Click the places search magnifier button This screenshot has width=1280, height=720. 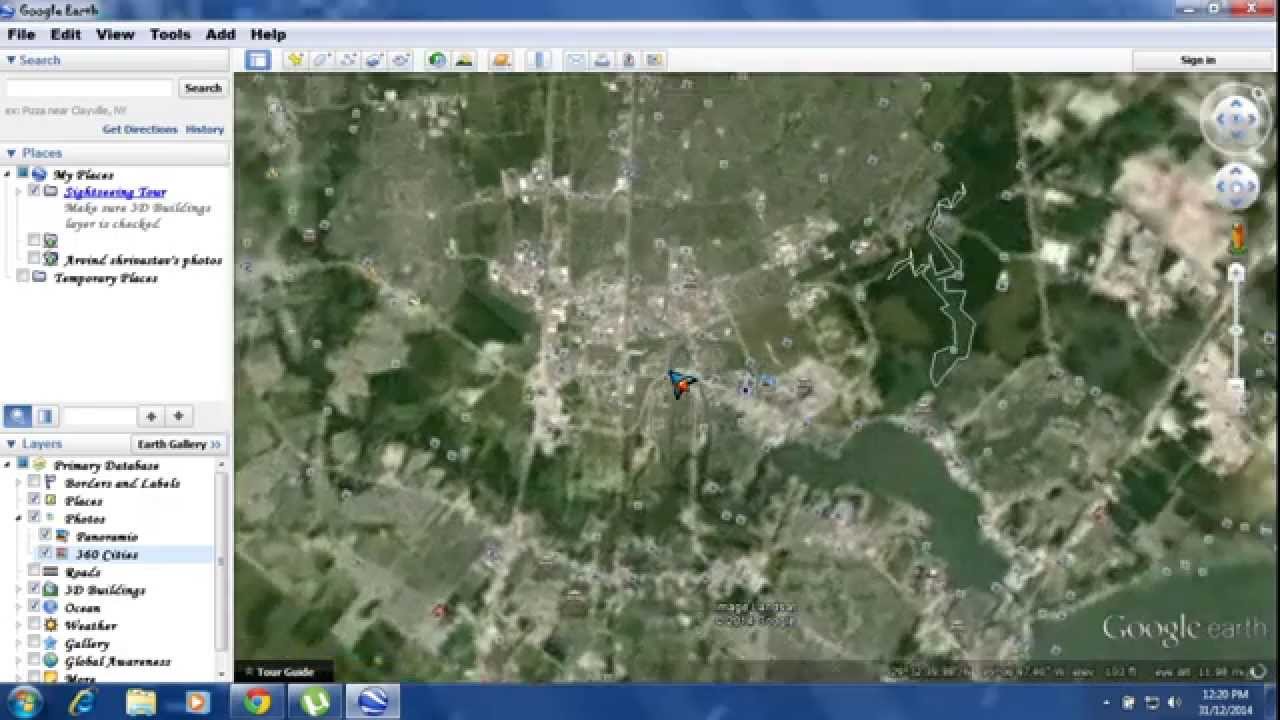coord(18,416)
